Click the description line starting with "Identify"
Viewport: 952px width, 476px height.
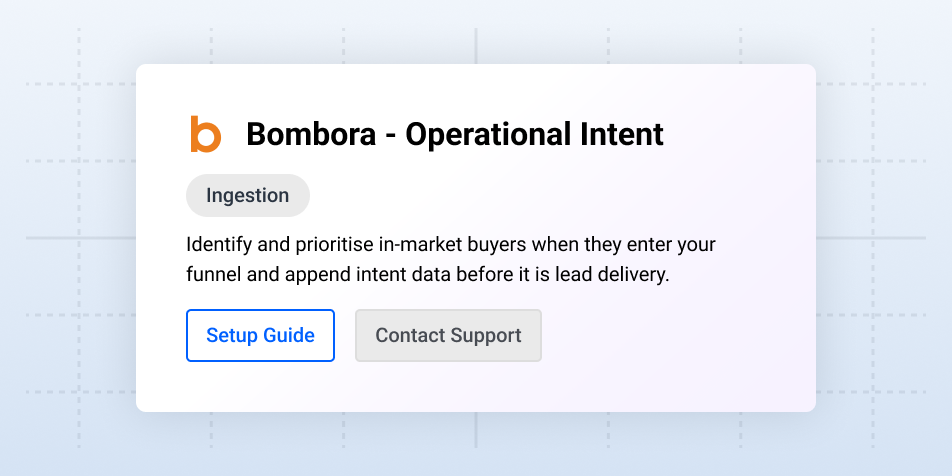[450, 244]
